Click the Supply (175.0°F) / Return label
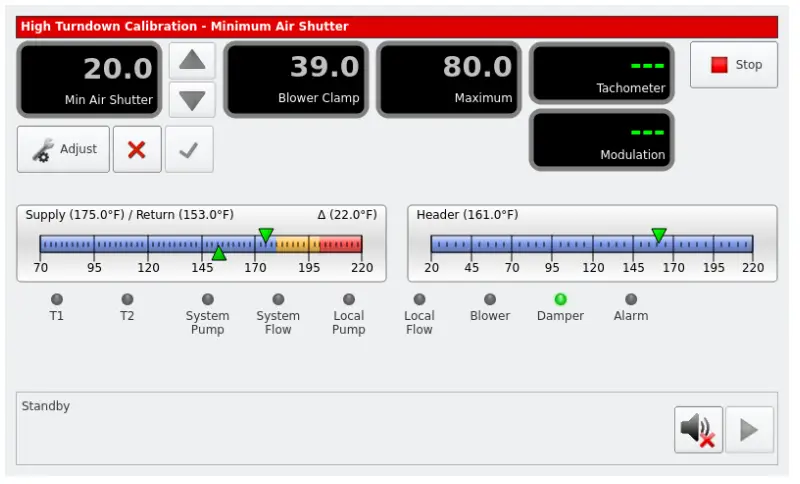Image resolution: width=800 pixels, height=484 pixels. click(130, 215)
